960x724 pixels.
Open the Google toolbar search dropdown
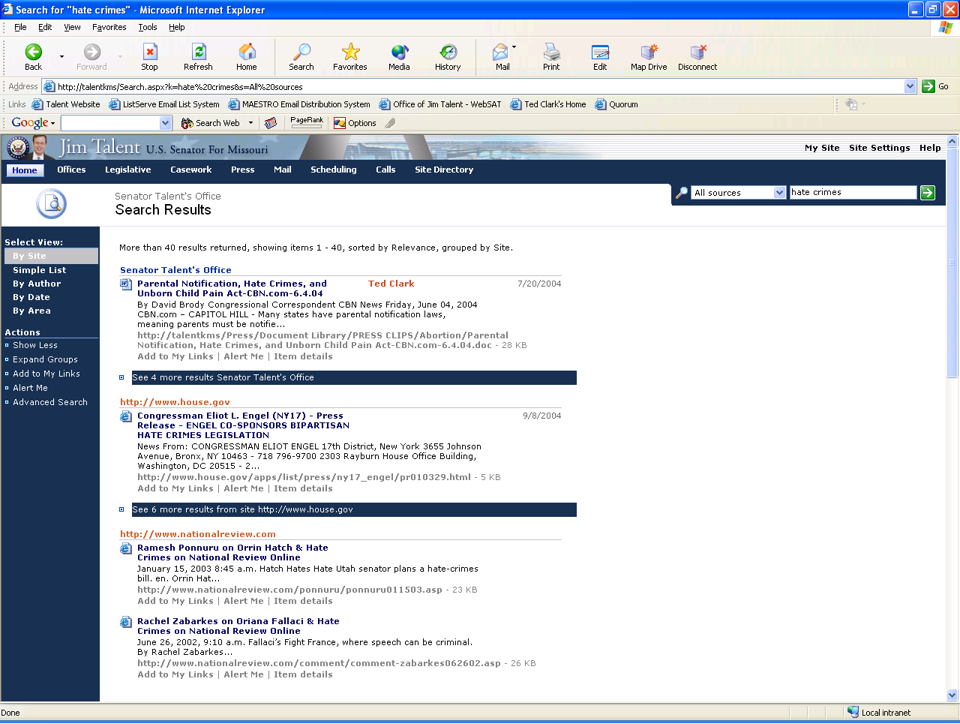(166, 123)
